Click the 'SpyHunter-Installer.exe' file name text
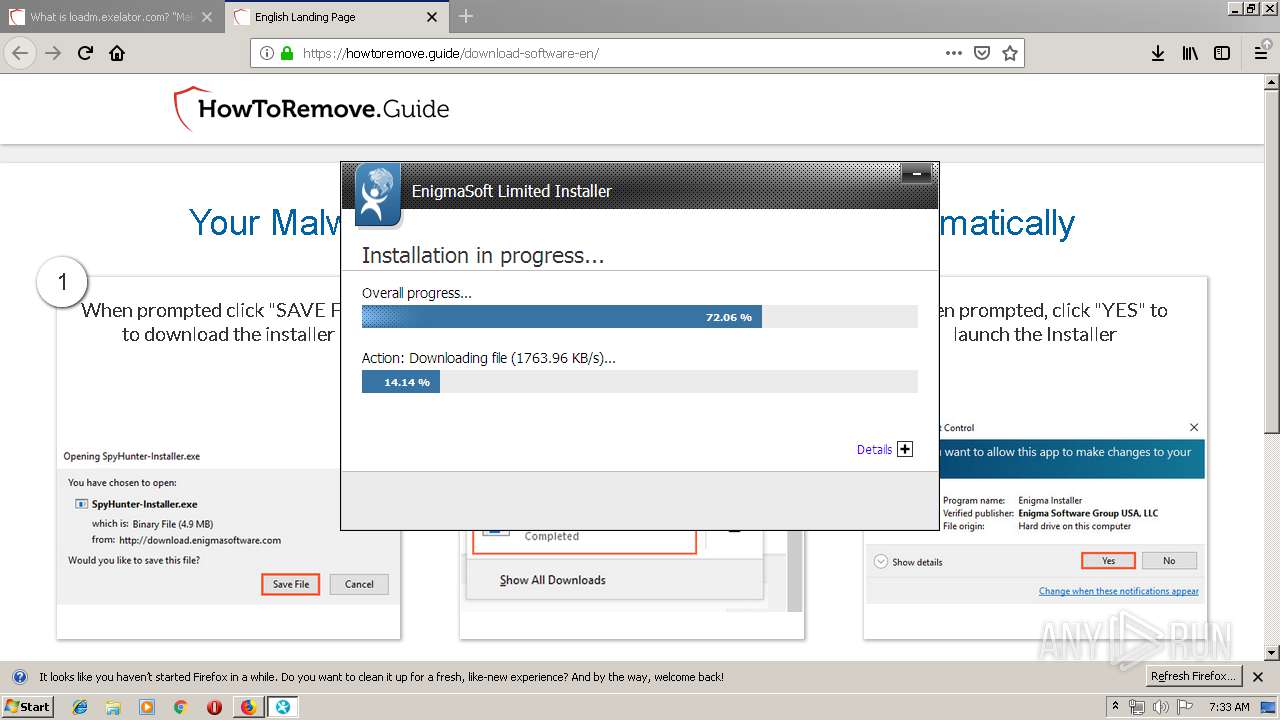Screen dimensions: 1280x720 click(145, 504)
